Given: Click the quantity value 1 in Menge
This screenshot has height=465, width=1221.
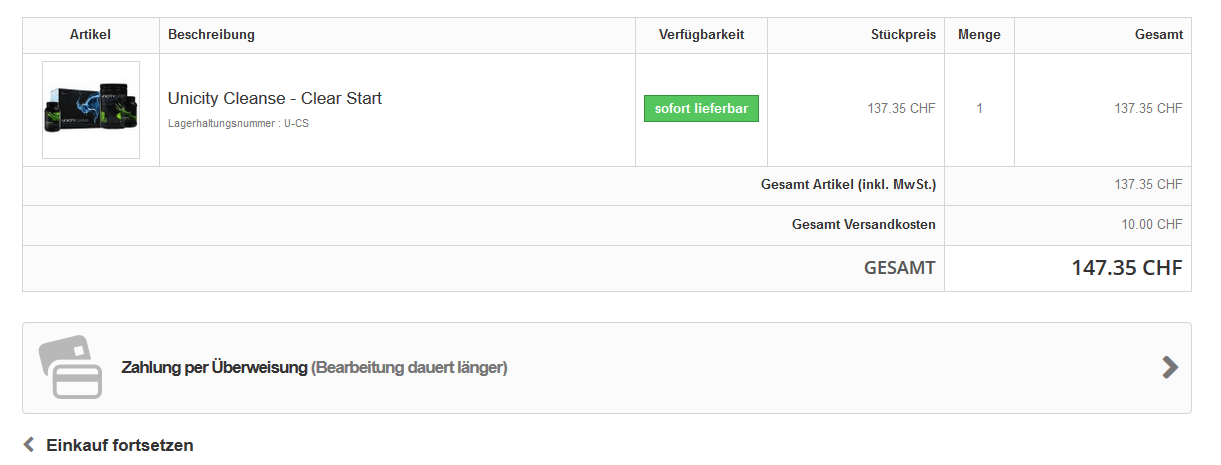Looking at the screenshot, I should (979, 109).
